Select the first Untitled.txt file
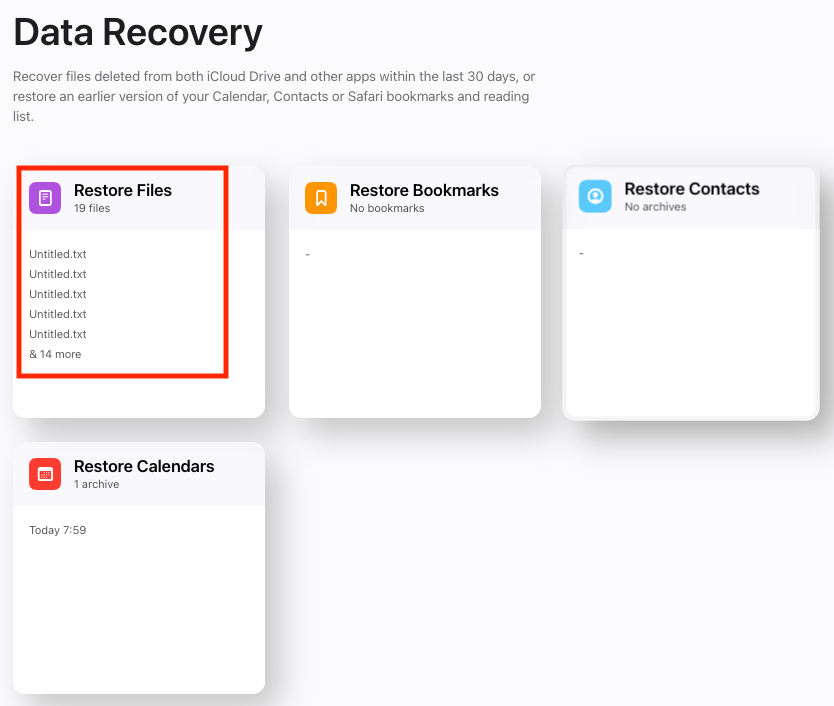The image size is (834, 706). click(x=55, y=254)
